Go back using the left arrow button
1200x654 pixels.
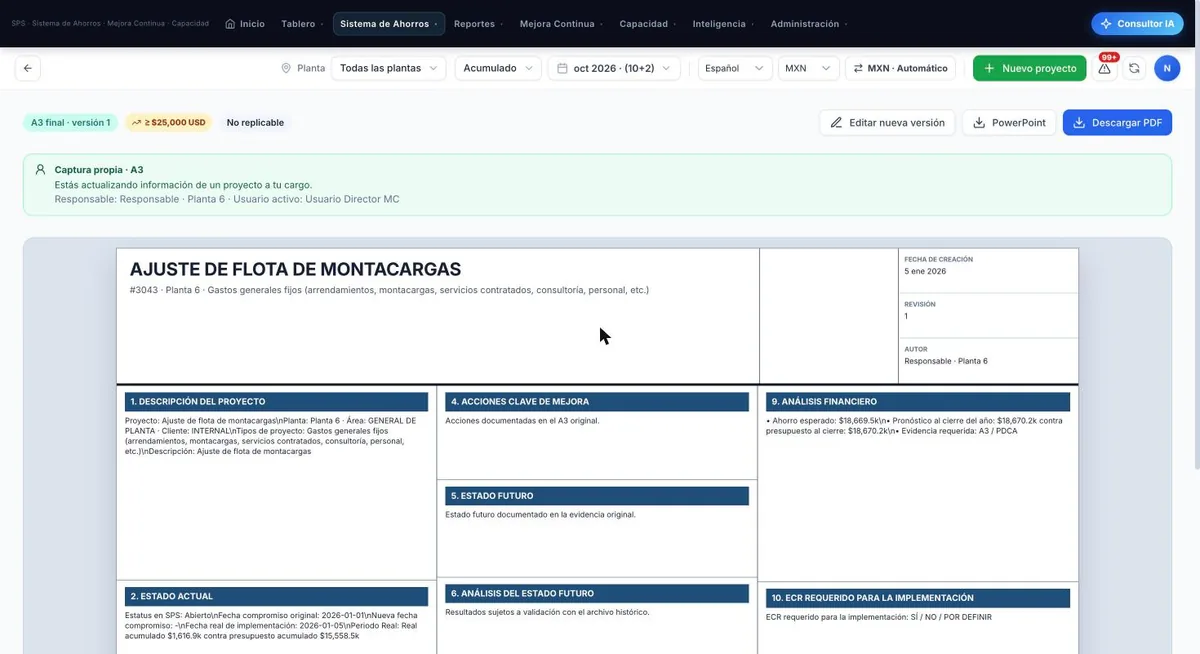[x=28, y=68]
